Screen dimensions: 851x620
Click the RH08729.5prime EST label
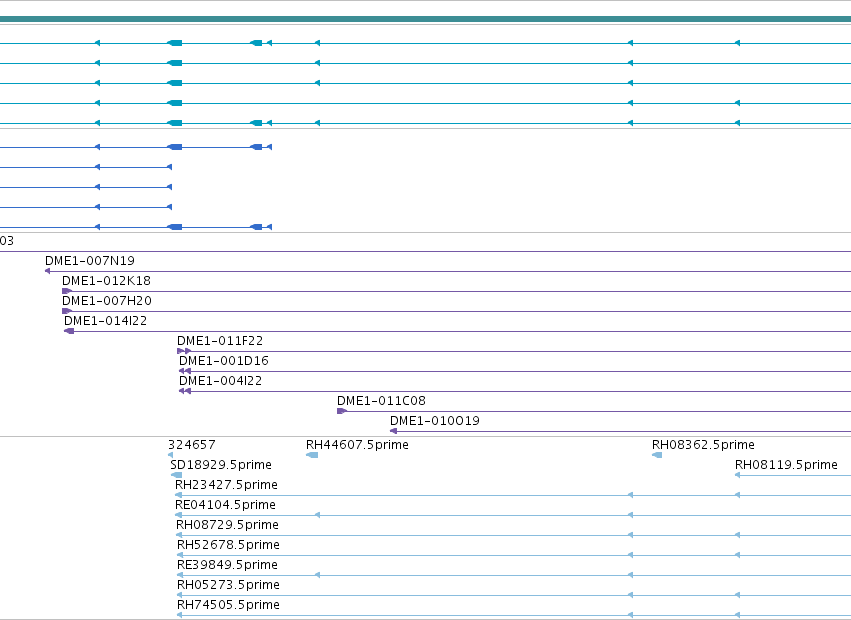pyautogui.click(x=227, y=525)
